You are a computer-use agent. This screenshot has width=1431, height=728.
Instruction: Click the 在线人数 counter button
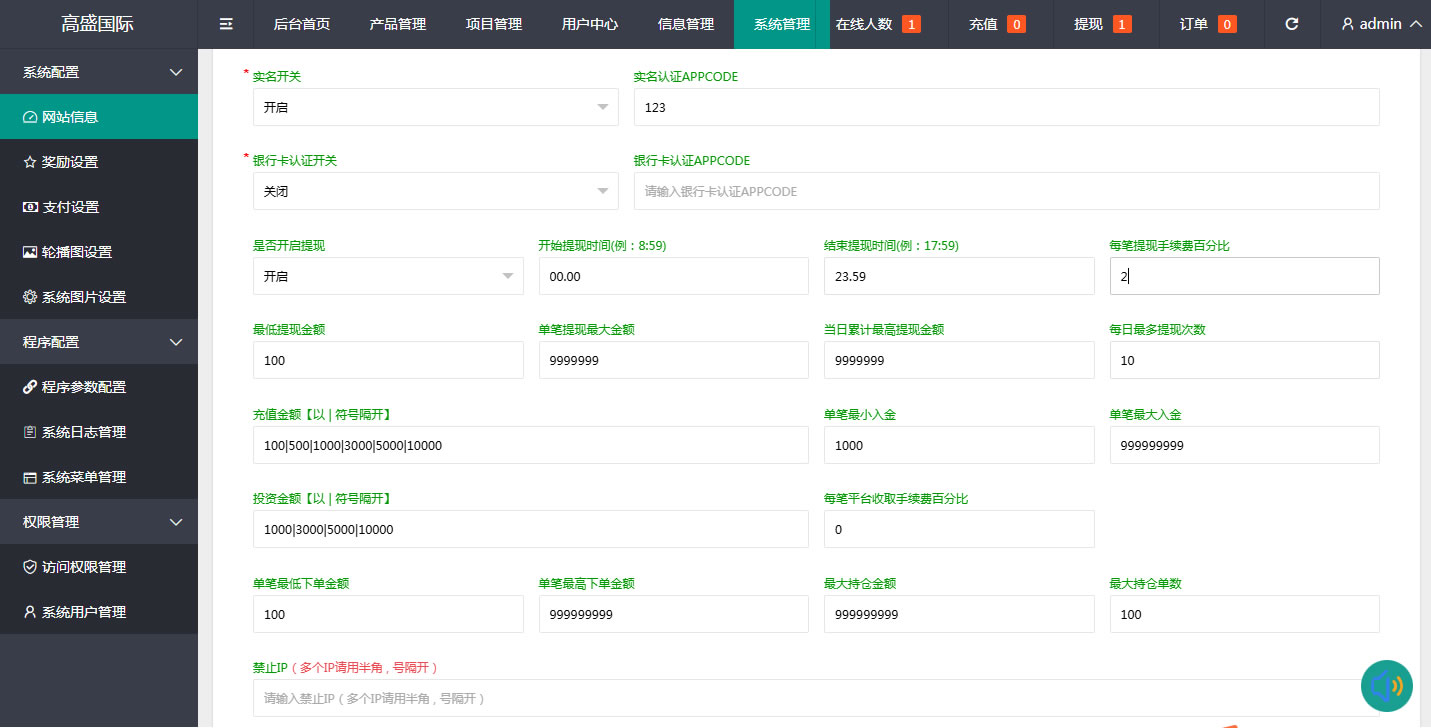click(877, 24)
